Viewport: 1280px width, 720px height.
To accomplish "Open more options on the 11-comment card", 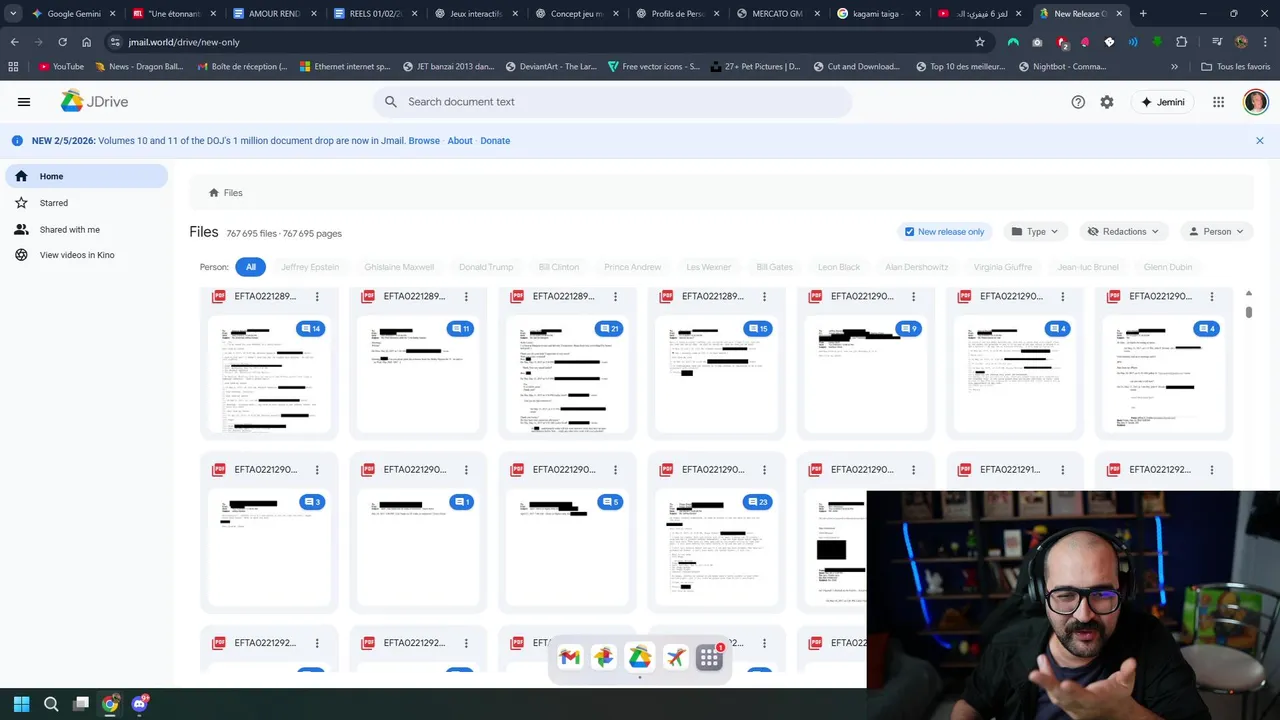I will coord(466,297).
